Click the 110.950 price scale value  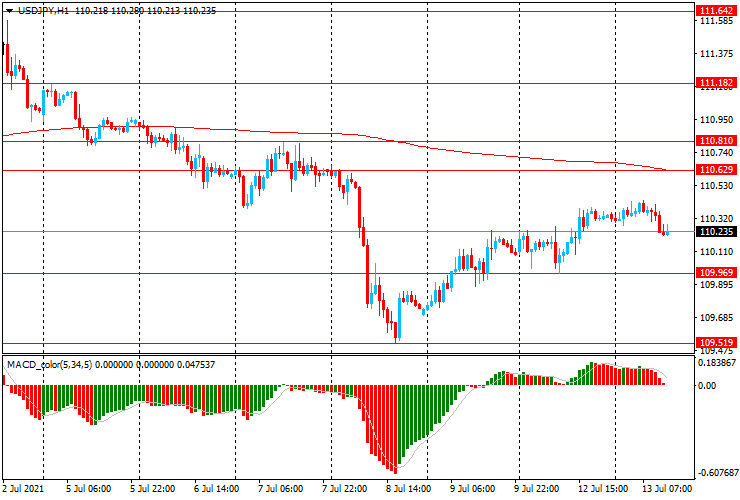tap(716, 120)
